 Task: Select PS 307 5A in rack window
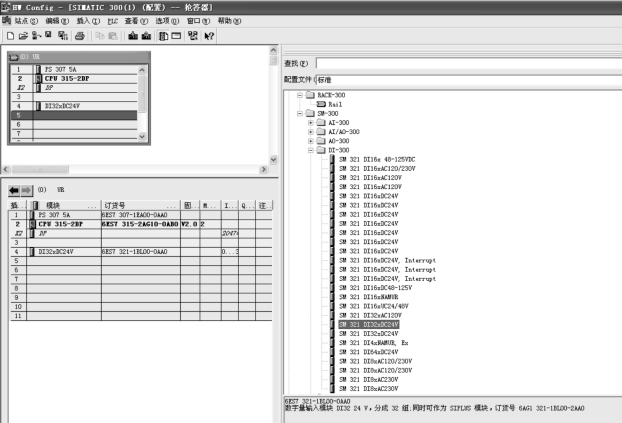click(x=60, y=69)
